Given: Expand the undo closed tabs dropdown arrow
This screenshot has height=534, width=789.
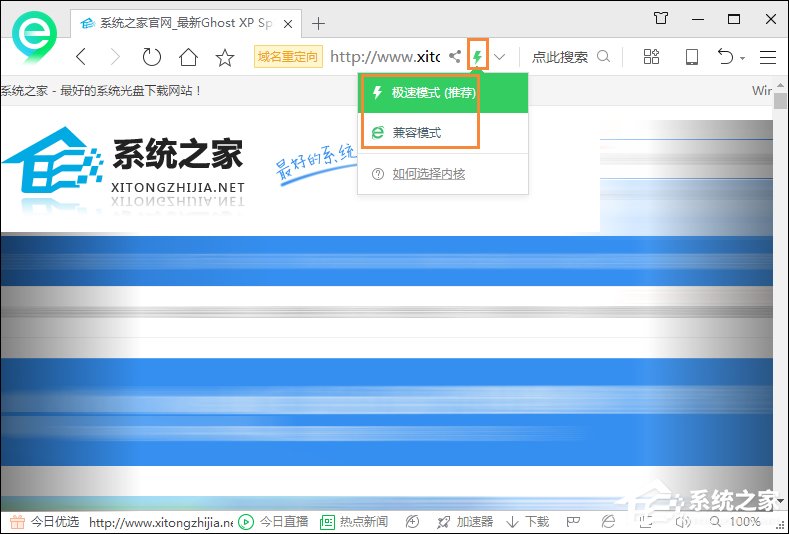Looking at the screenshot, I should tap(743, 59).
